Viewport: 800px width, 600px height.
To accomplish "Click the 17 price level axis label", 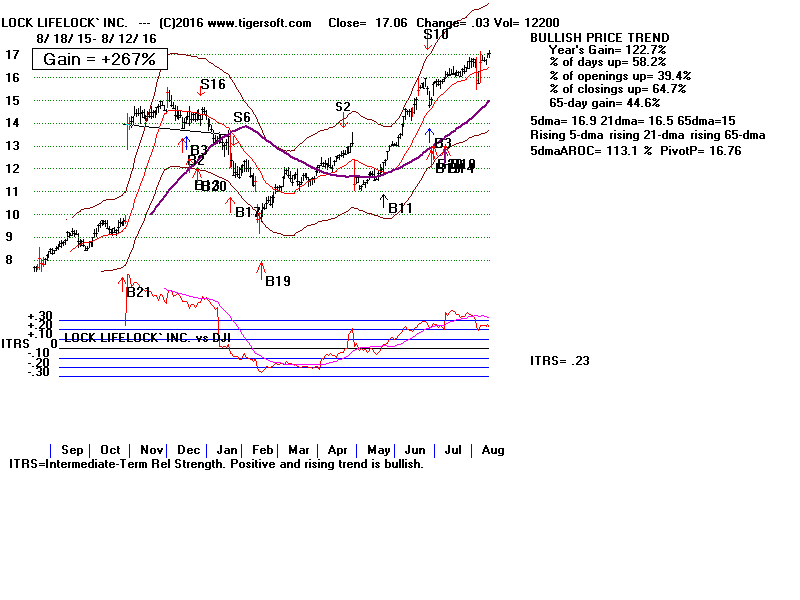I will [x=14, y=55].
